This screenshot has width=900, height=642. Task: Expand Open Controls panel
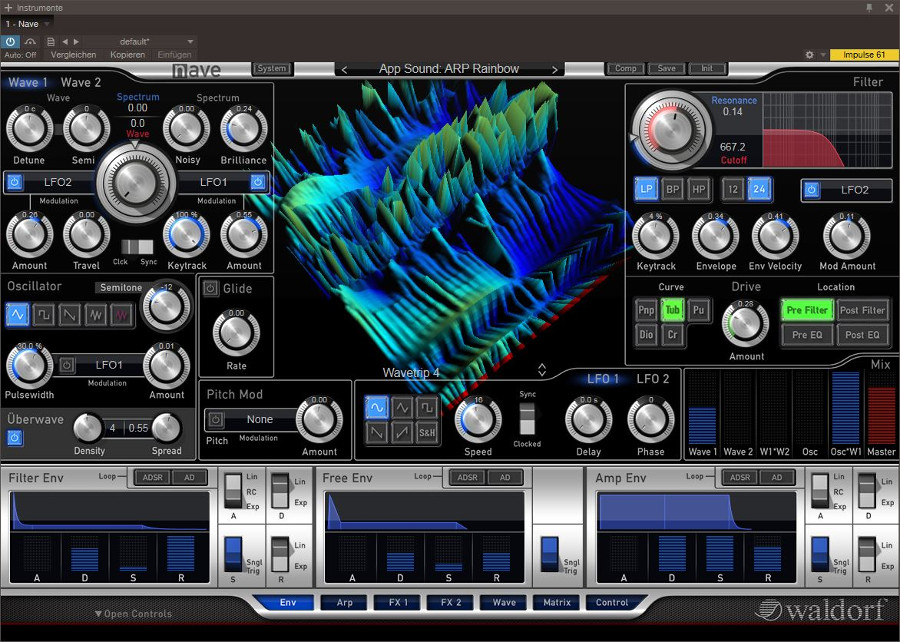point(133,614)
